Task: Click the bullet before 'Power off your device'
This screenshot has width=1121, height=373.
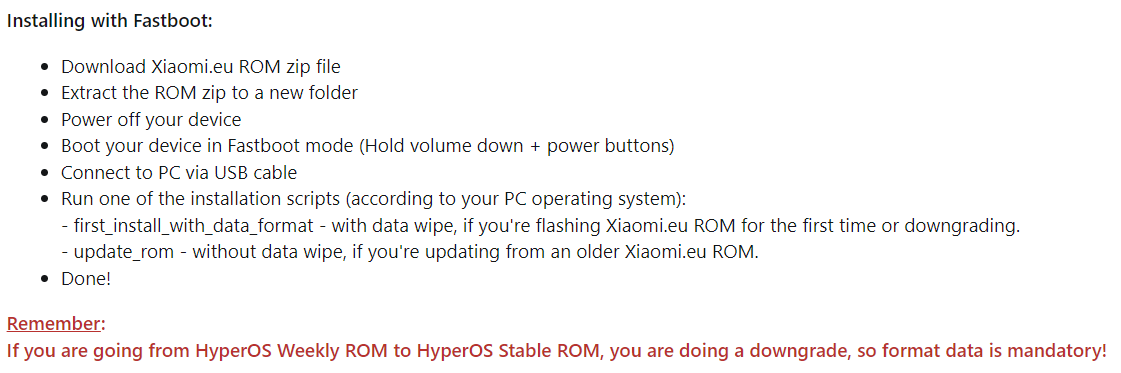Action: click(46, 120)
